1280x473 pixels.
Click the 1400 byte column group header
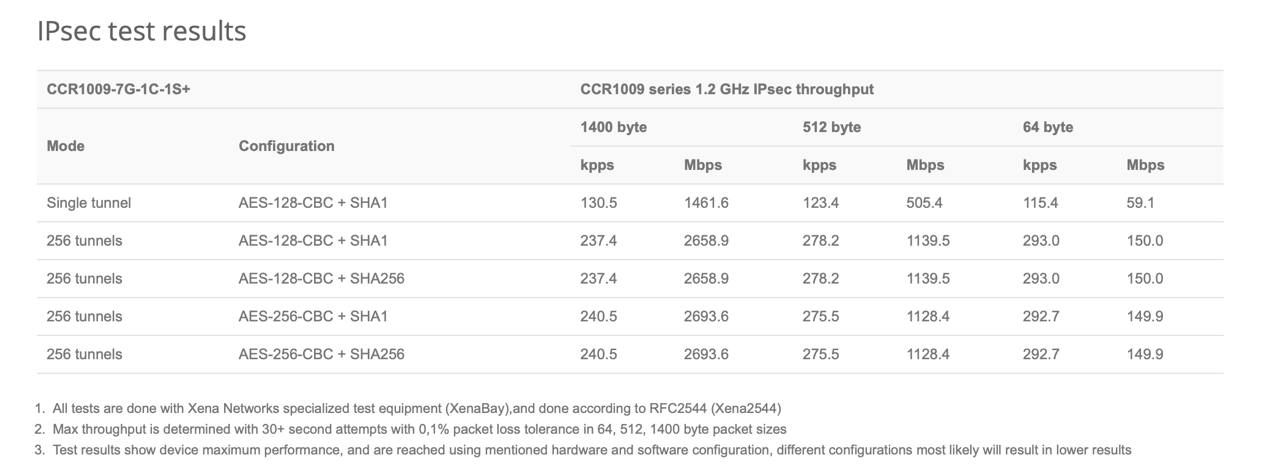point(613,127)
